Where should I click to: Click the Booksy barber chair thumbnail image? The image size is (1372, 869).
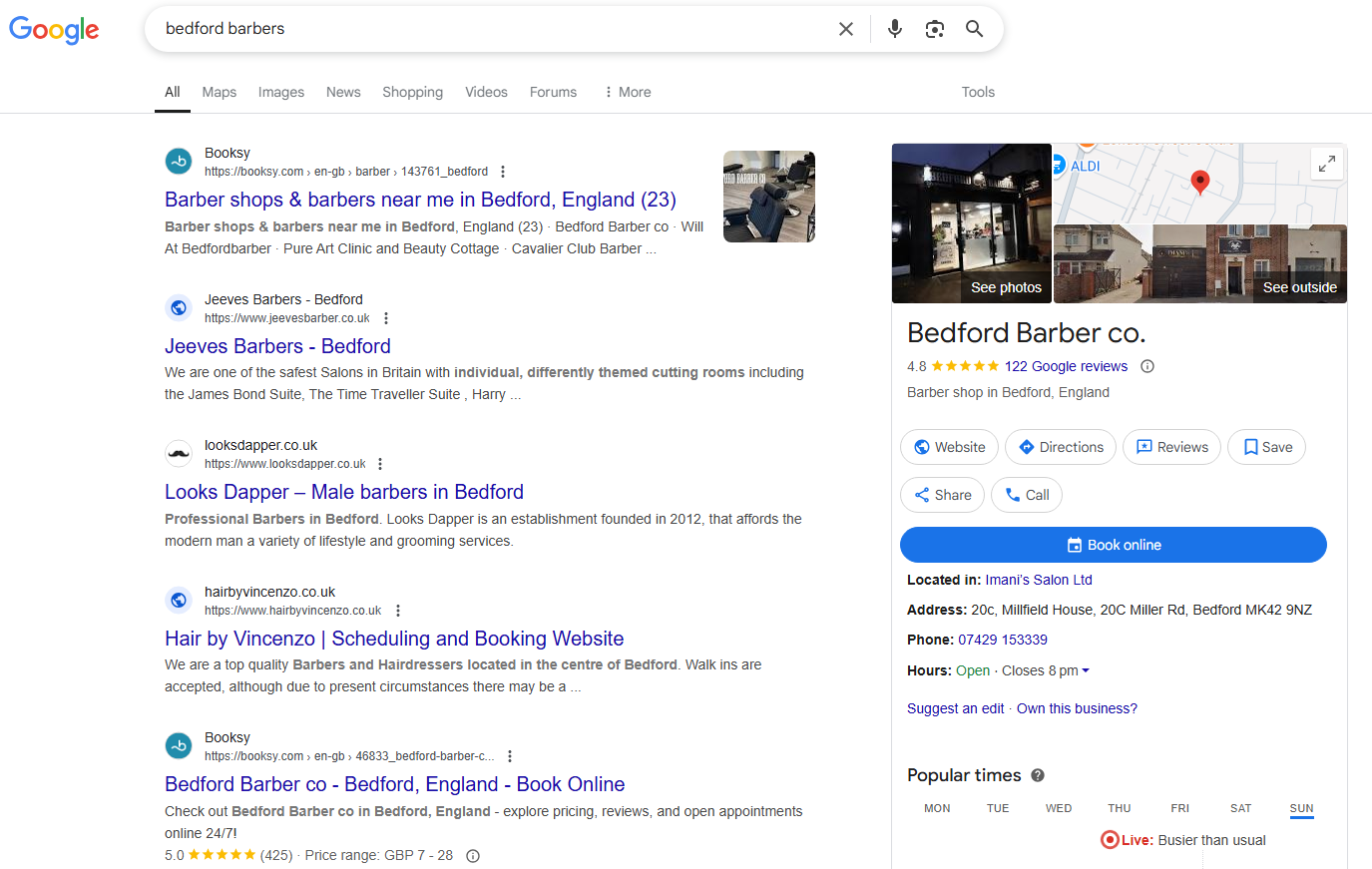tap(769, 197)
